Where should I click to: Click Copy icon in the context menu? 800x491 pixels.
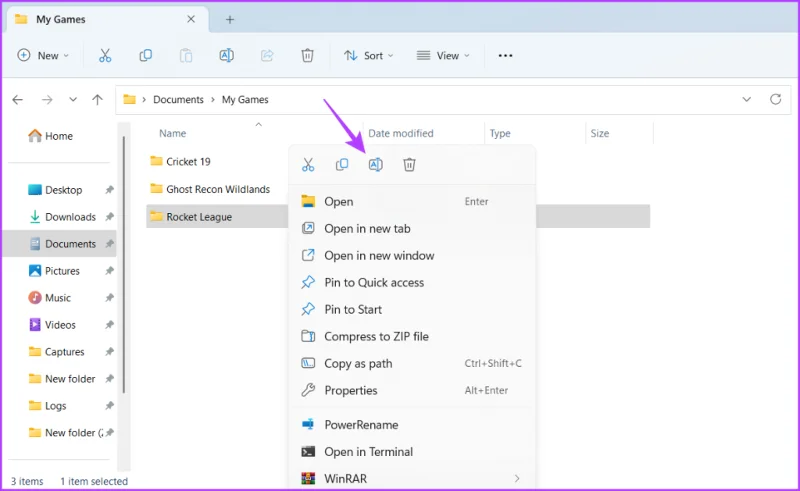coord(342,165)
